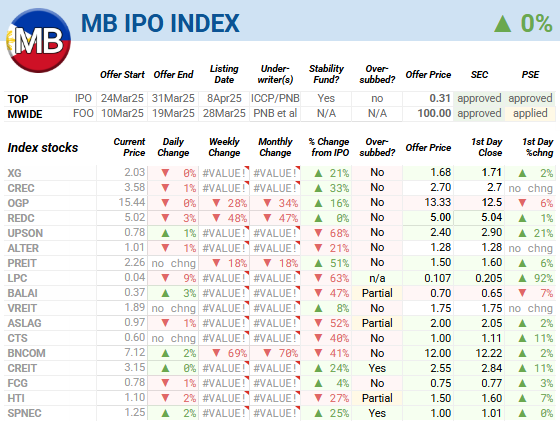
Task: Click VREIT's daily change 'no chng'
Action: [x=174, y=308]
